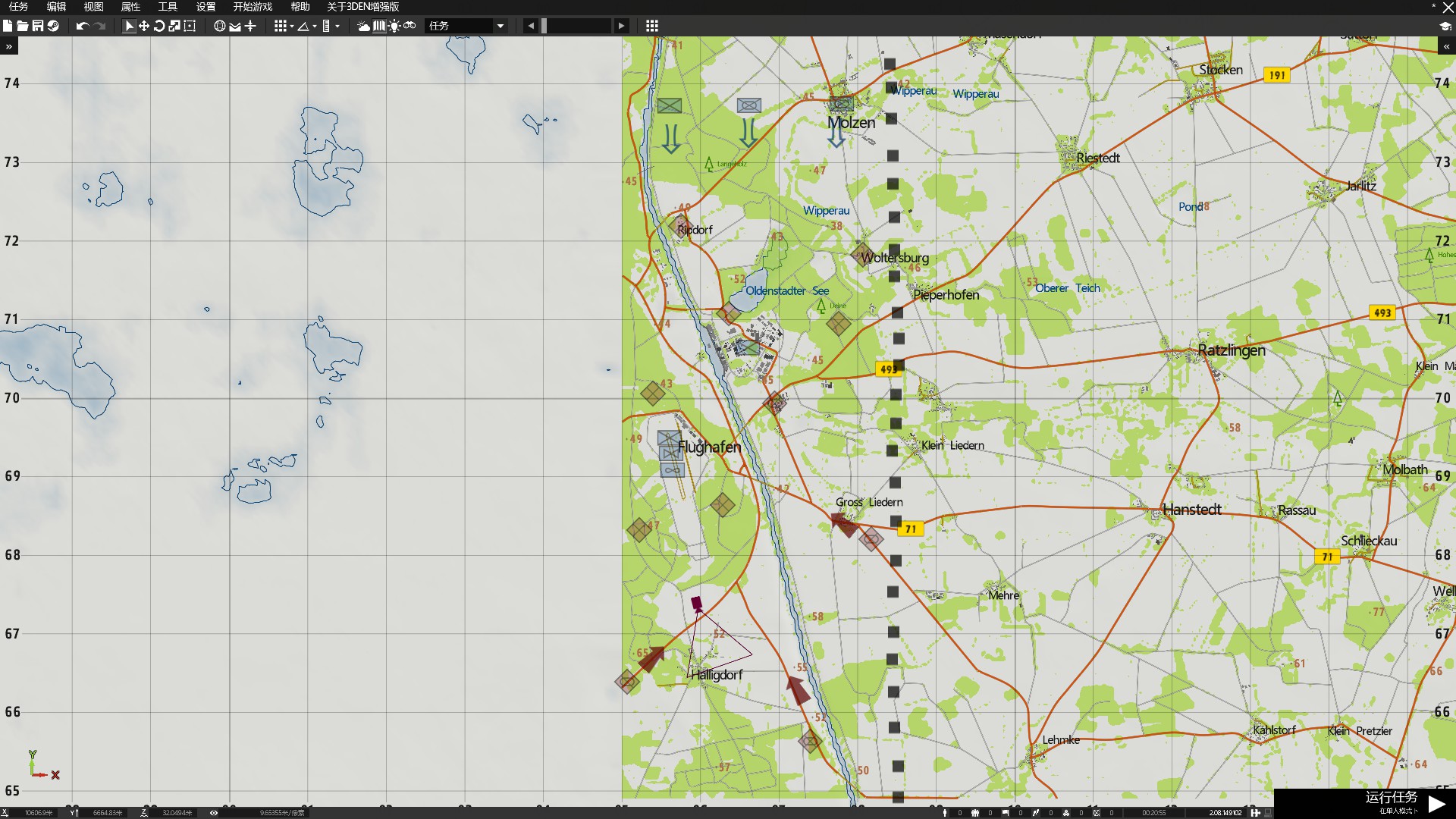Viewport: 1456px width, 819px height.
Task: Expand the rotation grid dropdown arrow
Action: (x=315, y=27)
